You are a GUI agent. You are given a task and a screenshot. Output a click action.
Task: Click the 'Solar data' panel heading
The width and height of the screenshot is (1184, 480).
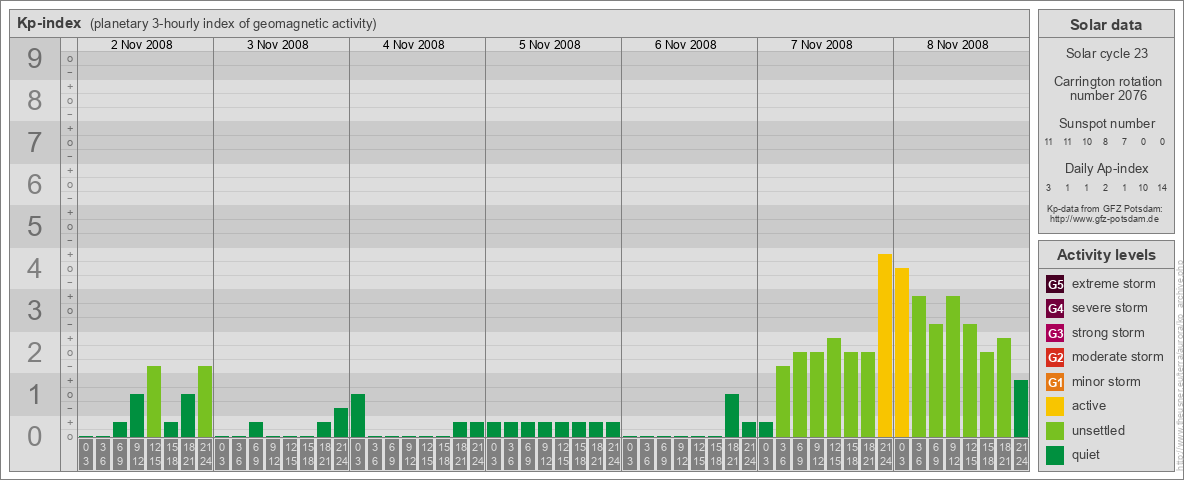click(x=1105, y=25)
